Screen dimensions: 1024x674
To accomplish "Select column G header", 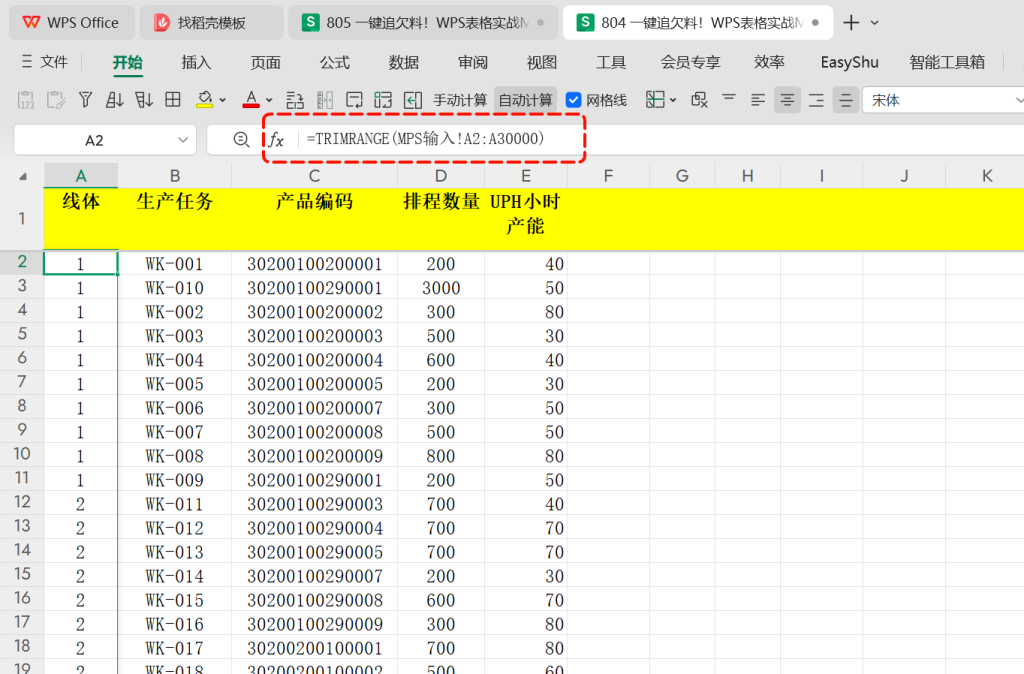I will click(682, 175).
